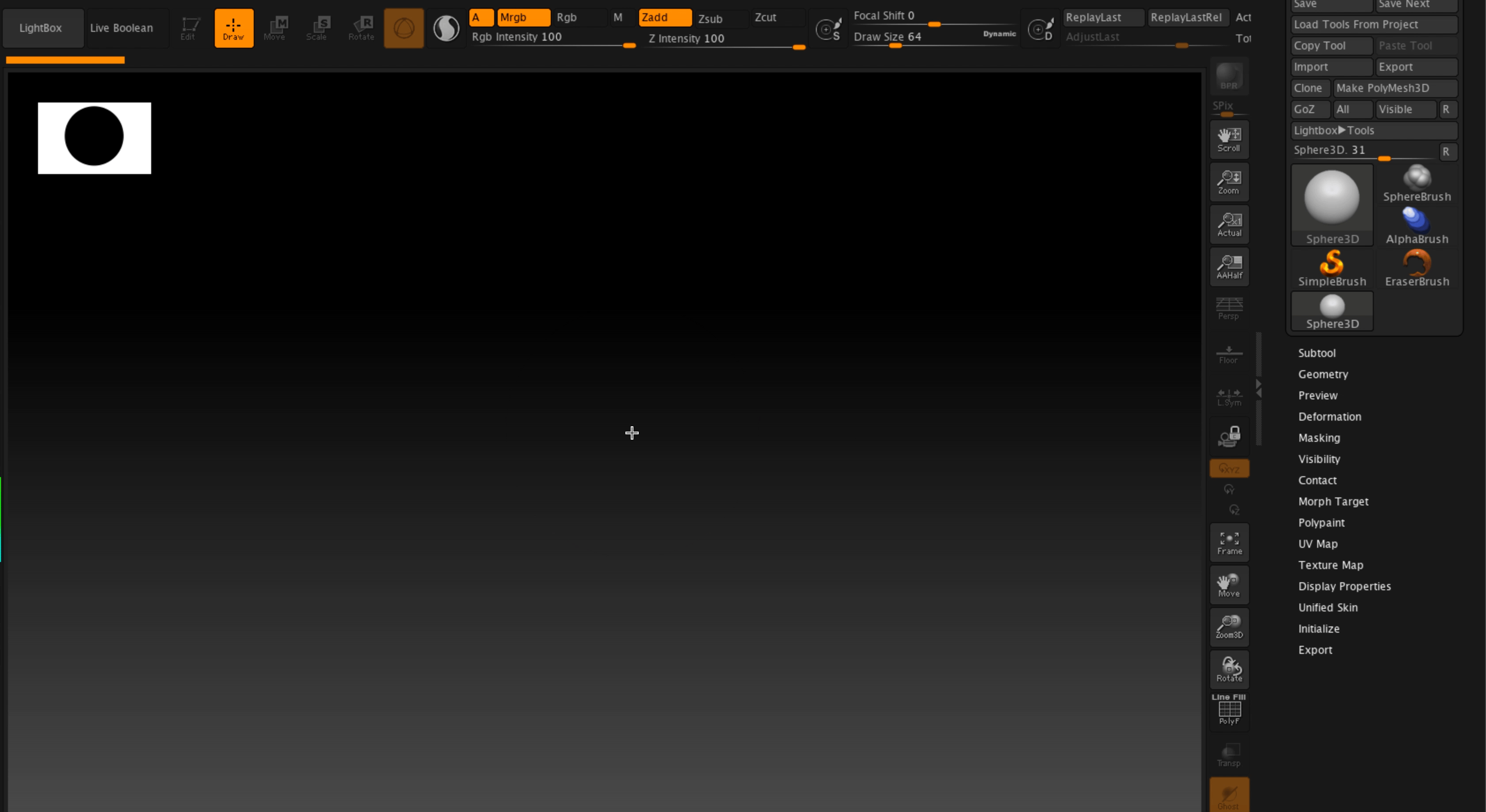Click the AAHalf view icon
The image size is (1486, 812).
tap(1229, 267)
